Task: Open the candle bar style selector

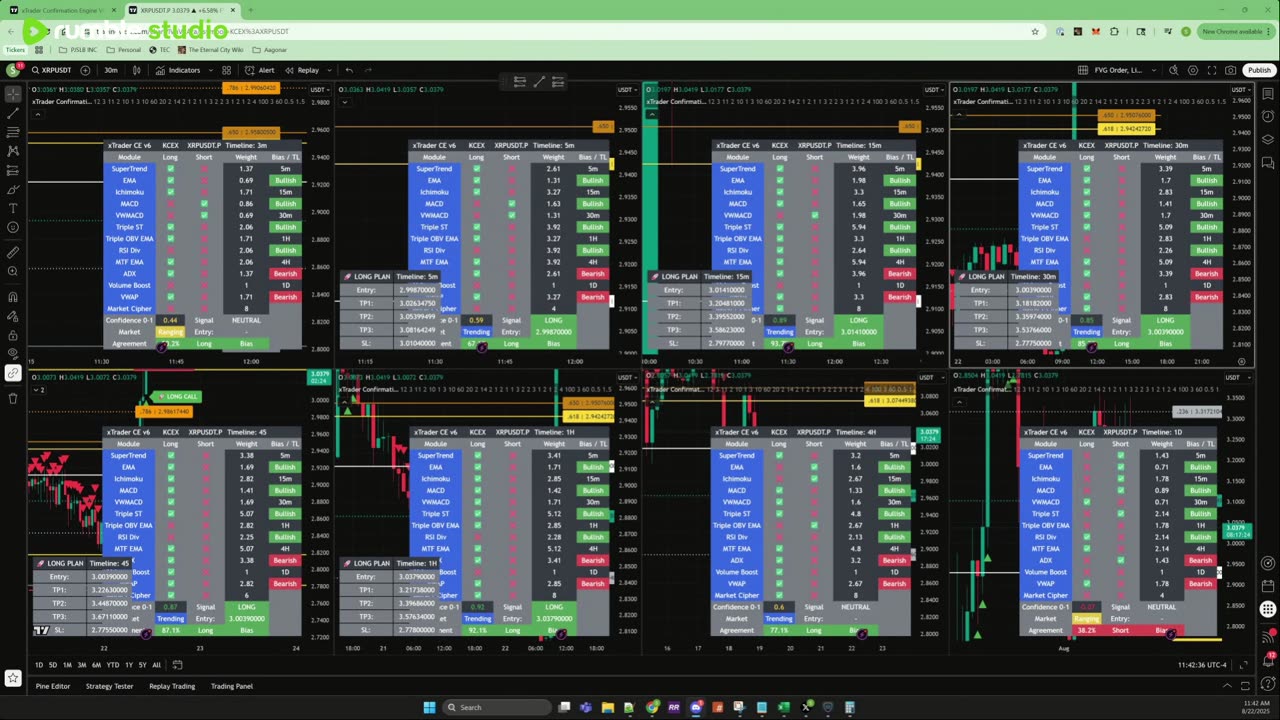Action: pos(136,70)
